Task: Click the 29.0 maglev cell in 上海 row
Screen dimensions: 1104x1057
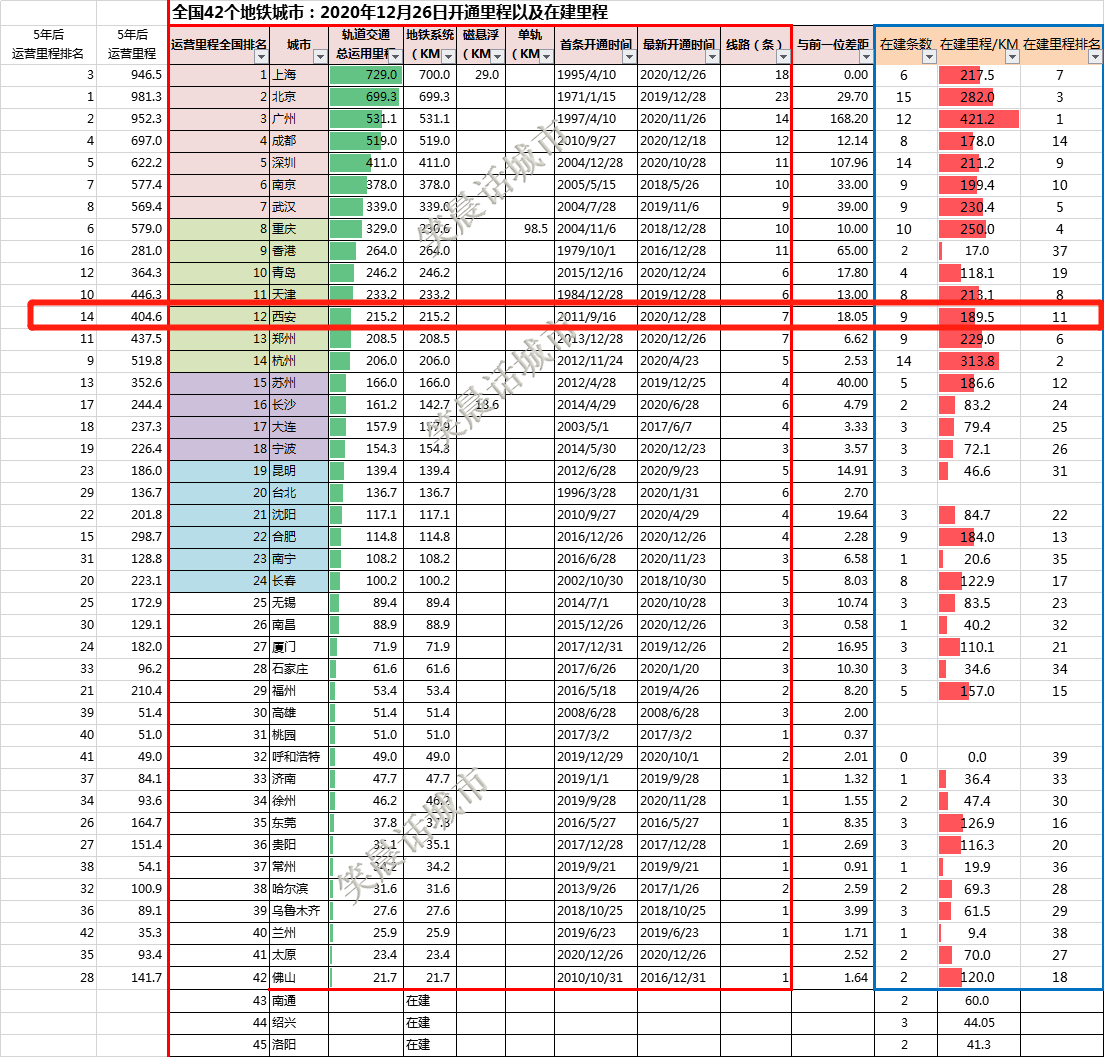Action: pos(481,75)
